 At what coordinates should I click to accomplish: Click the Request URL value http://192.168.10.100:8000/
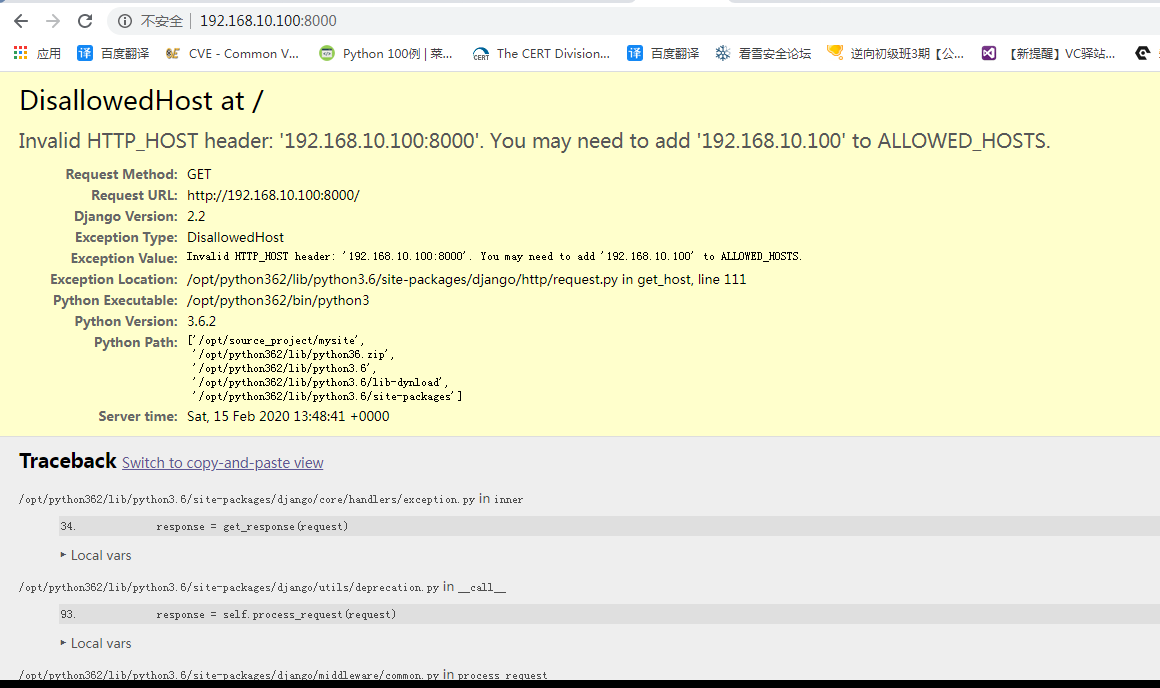[273, 195]
